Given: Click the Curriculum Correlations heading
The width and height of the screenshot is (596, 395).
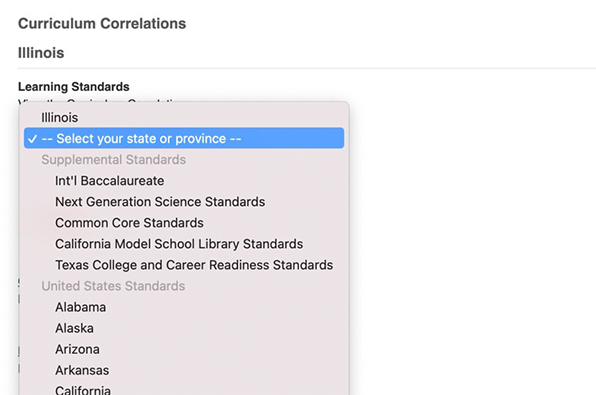Looking at the screenshot, I should pyautogui.click(x=102, y=24).
